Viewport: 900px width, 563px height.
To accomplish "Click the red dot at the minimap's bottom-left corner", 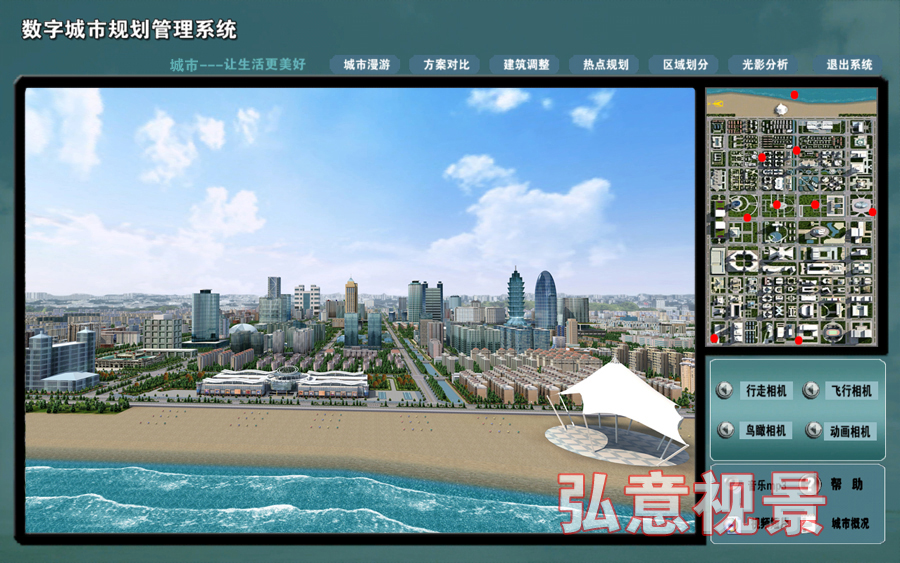I will pyautogui.click(x=714, y=338).
